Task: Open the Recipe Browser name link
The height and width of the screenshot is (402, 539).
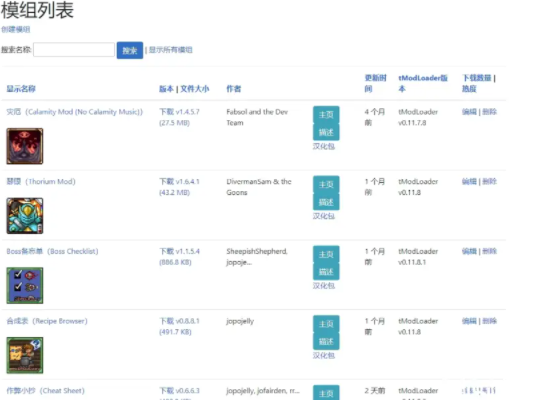Action: pos(47,321)
